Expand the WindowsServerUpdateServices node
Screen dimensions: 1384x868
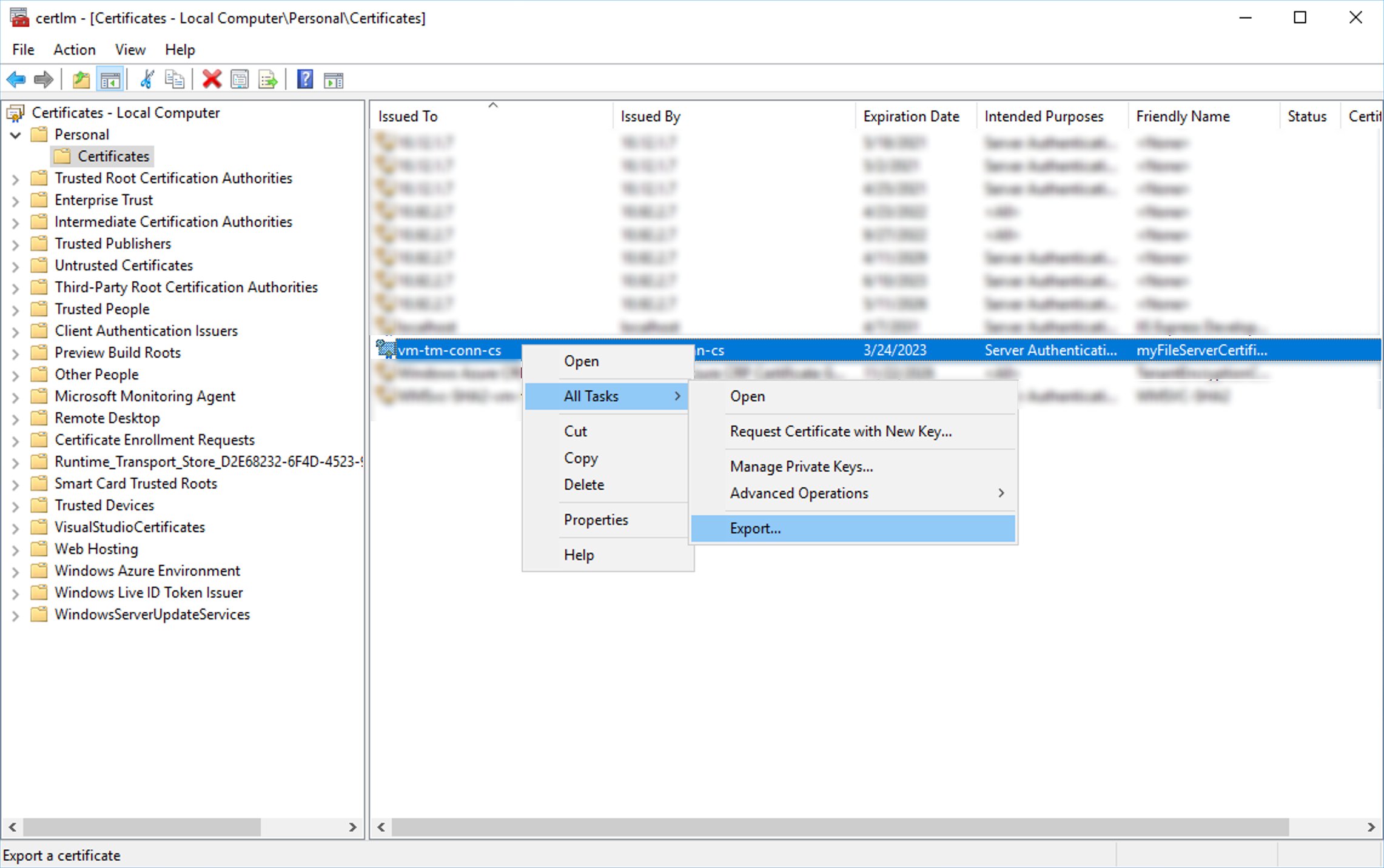pos(15,615)
